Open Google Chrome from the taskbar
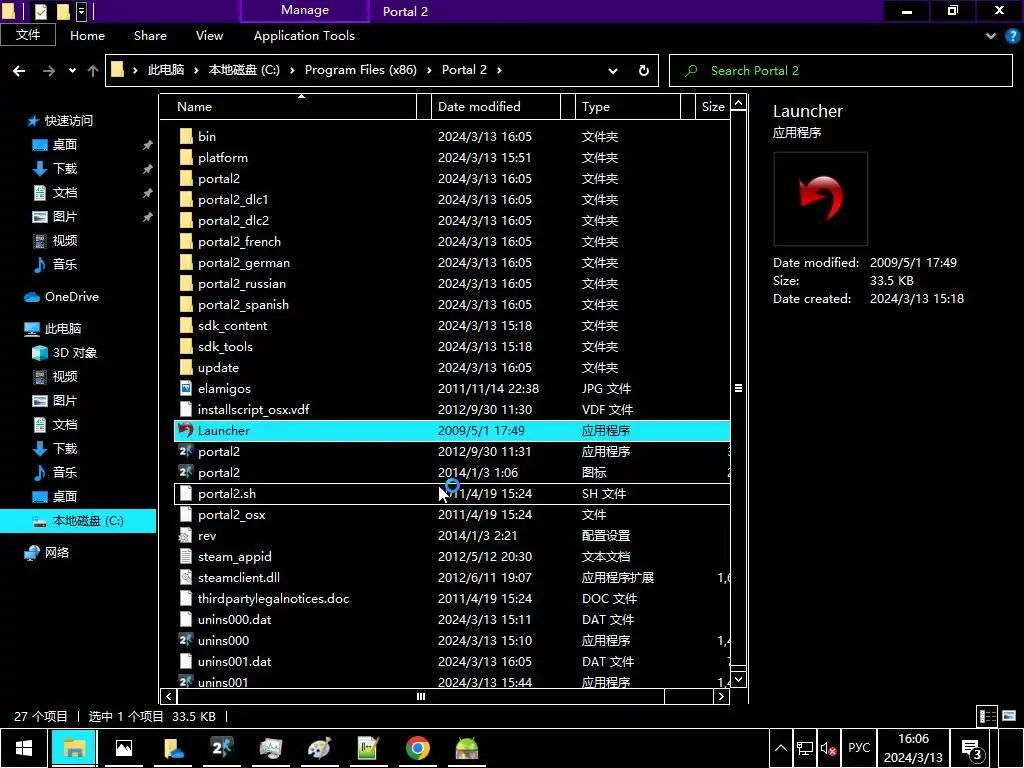Image resolution: width=1024 pixels, height=768 pixels. pyautogui.click(x=418, y=748)
